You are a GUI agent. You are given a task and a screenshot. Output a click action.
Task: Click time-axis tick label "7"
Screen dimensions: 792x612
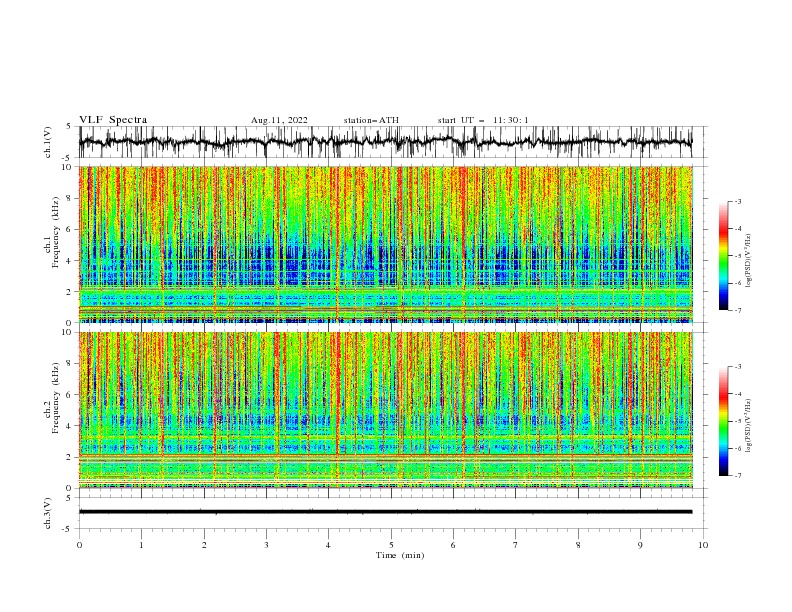click(x=516, y=545)
